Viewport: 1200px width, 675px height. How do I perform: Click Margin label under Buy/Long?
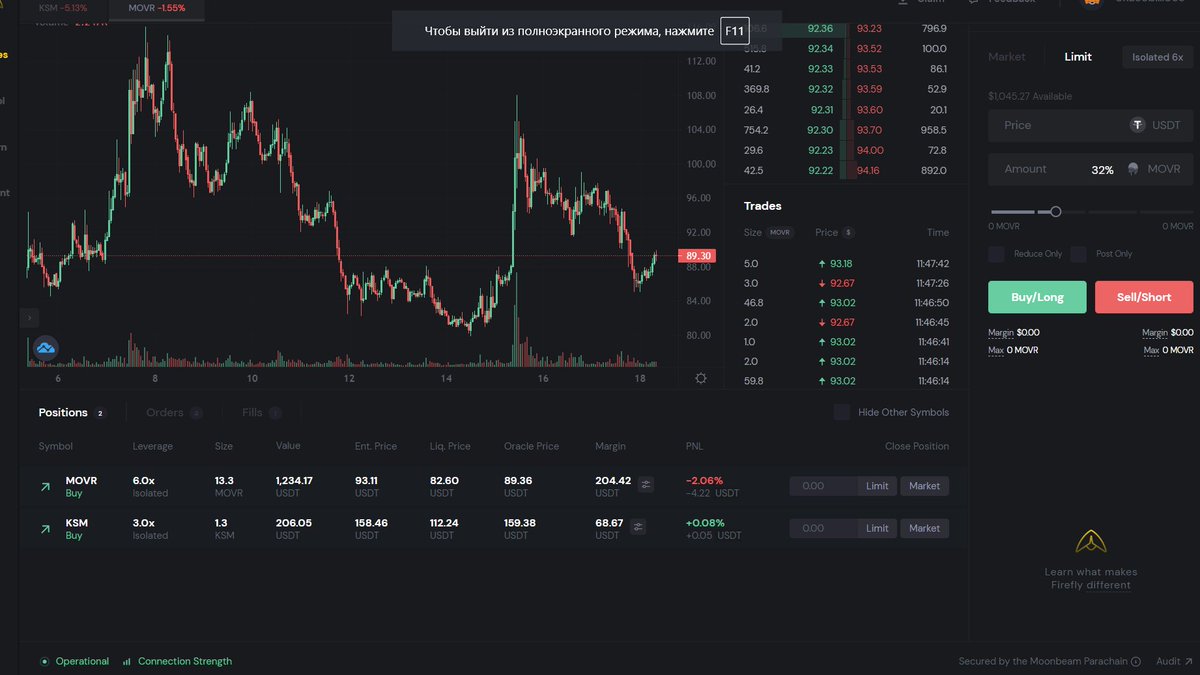pos(1001,332)
